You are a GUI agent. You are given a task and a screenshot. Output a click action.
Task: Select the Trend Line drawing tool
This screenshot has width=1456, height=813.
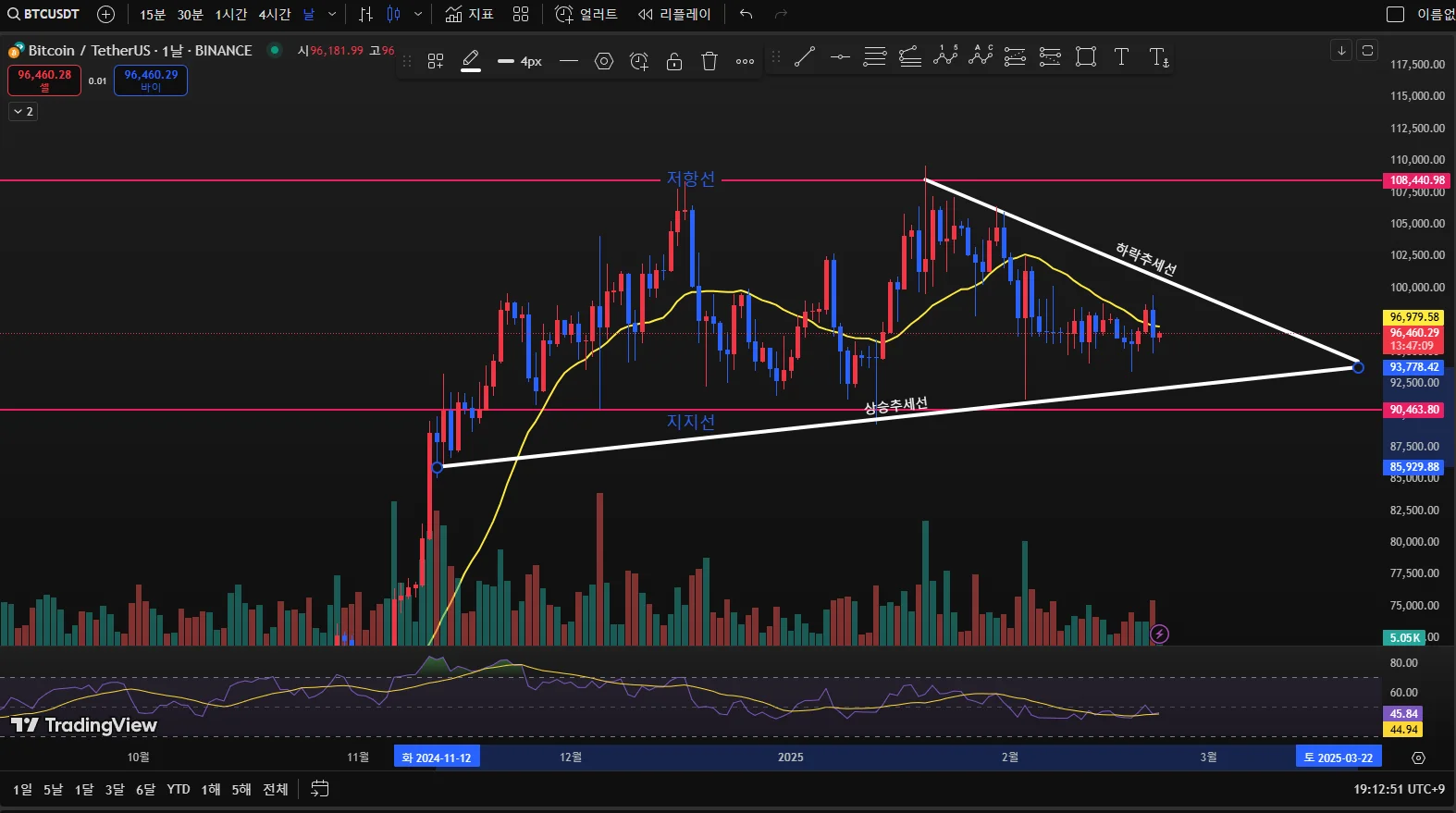805,56
